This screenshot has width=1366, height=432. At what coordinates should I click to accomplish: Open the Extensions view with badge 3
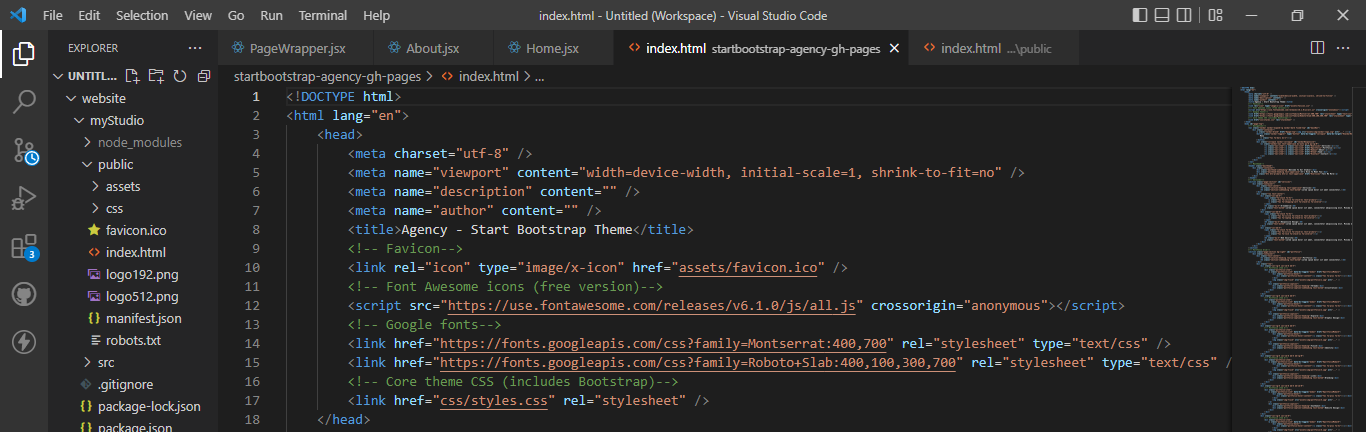click(x=24, y=247)
